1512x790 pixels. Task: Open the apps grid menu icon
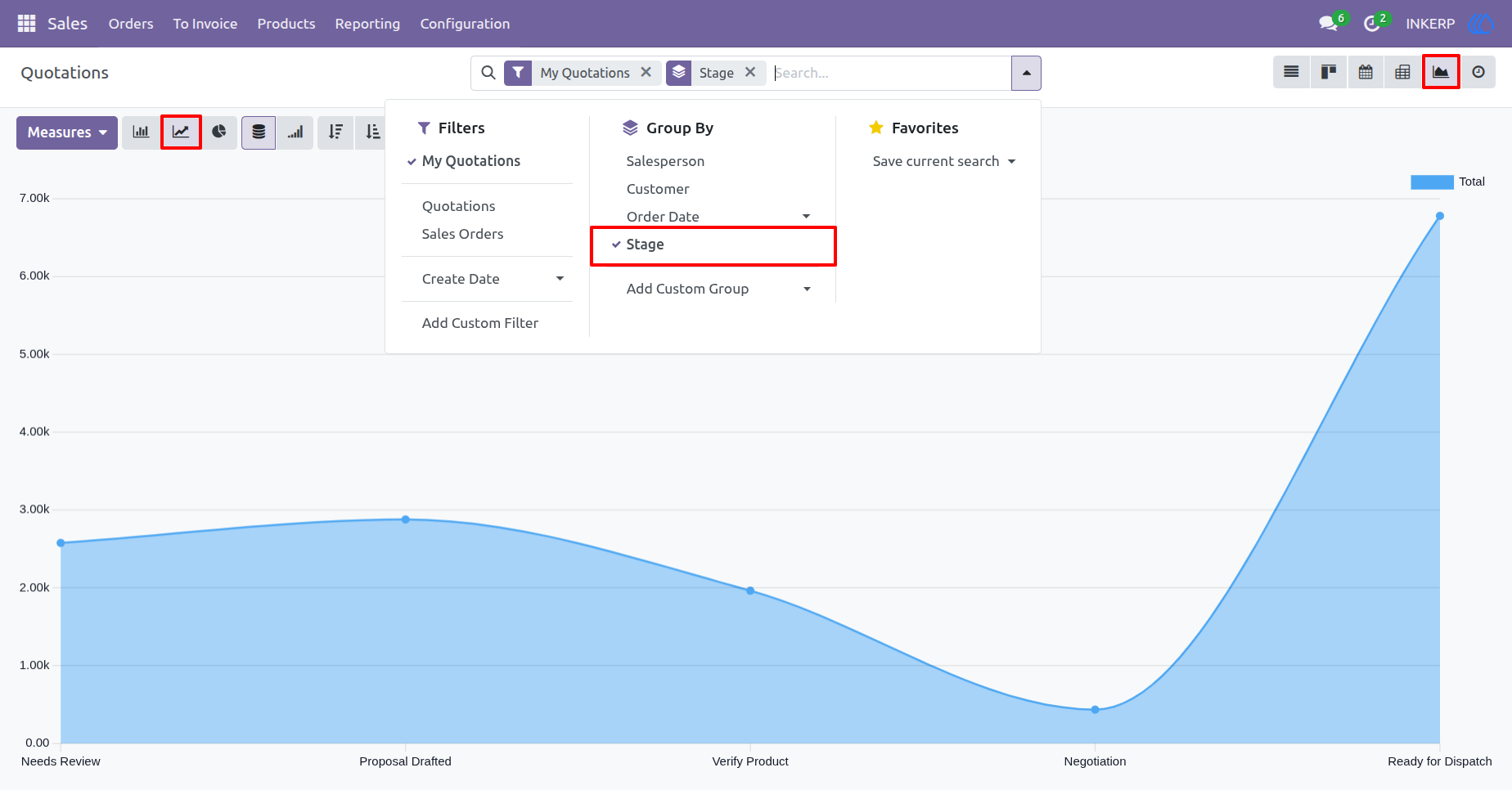[26, 24]
